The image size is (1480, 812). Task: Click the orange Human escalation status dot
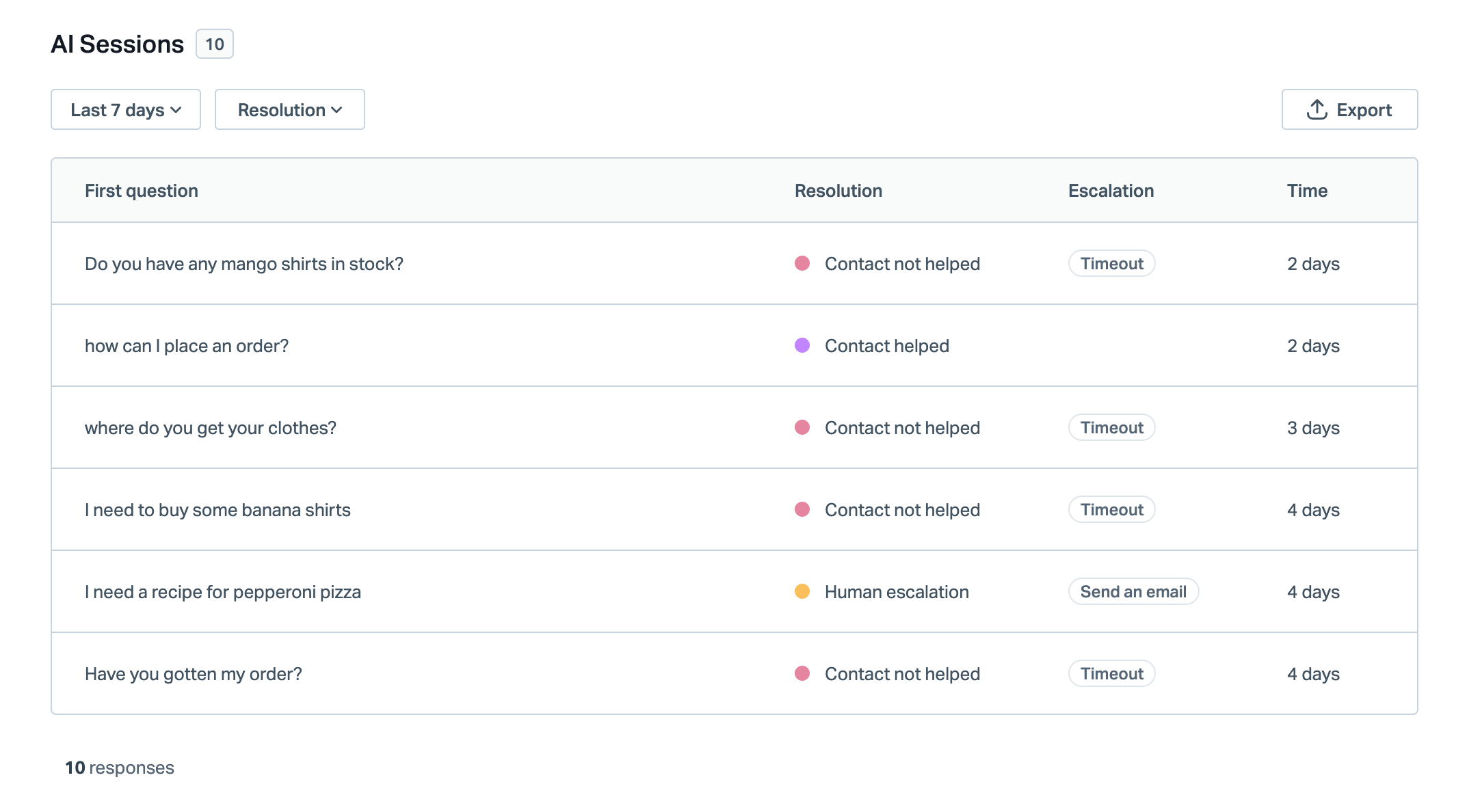(802, 591)
